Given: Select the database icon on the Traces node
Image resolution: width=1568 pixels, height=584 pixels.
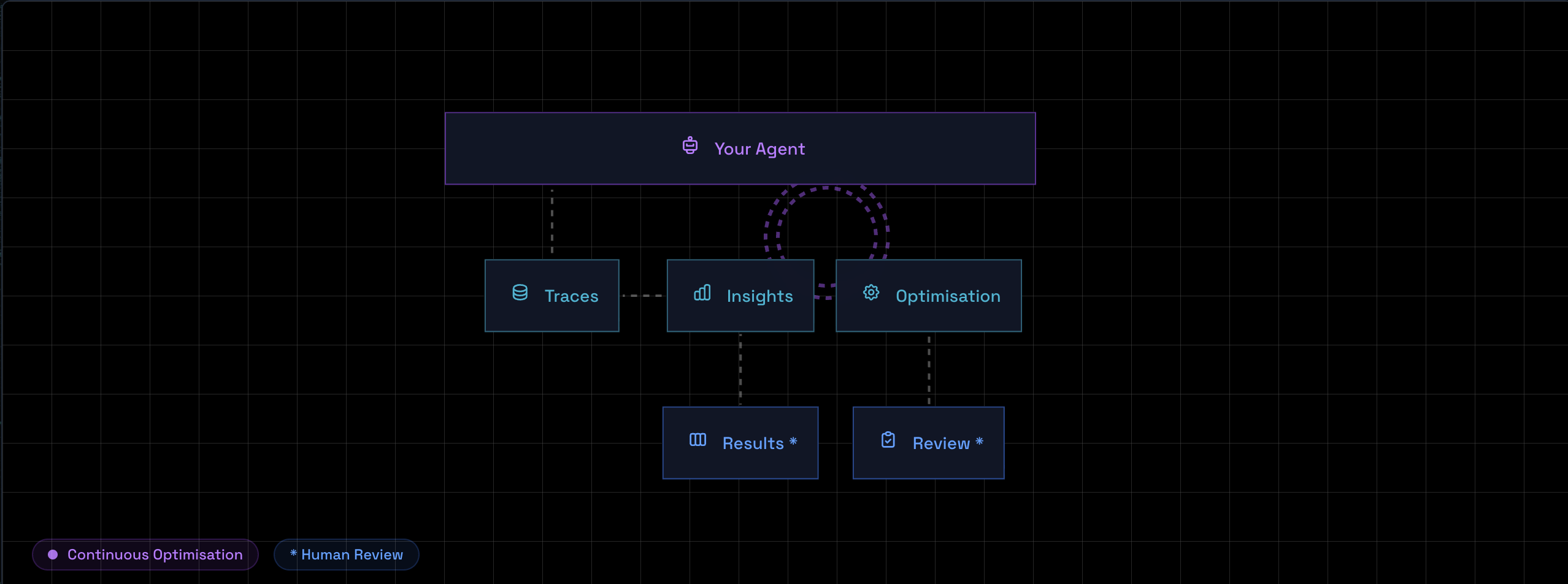Looking at the screenshot, I should point(520,294).
